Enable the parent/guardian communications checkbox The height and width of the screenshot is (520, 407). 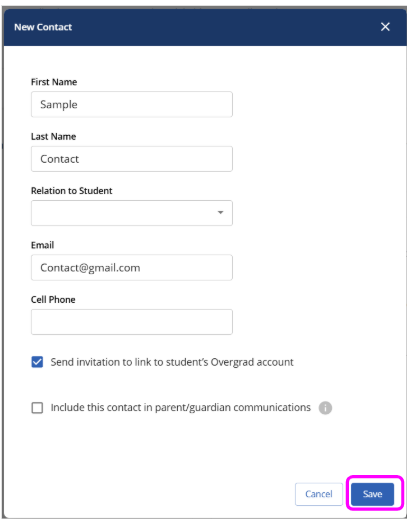click(x=37, y=407)
